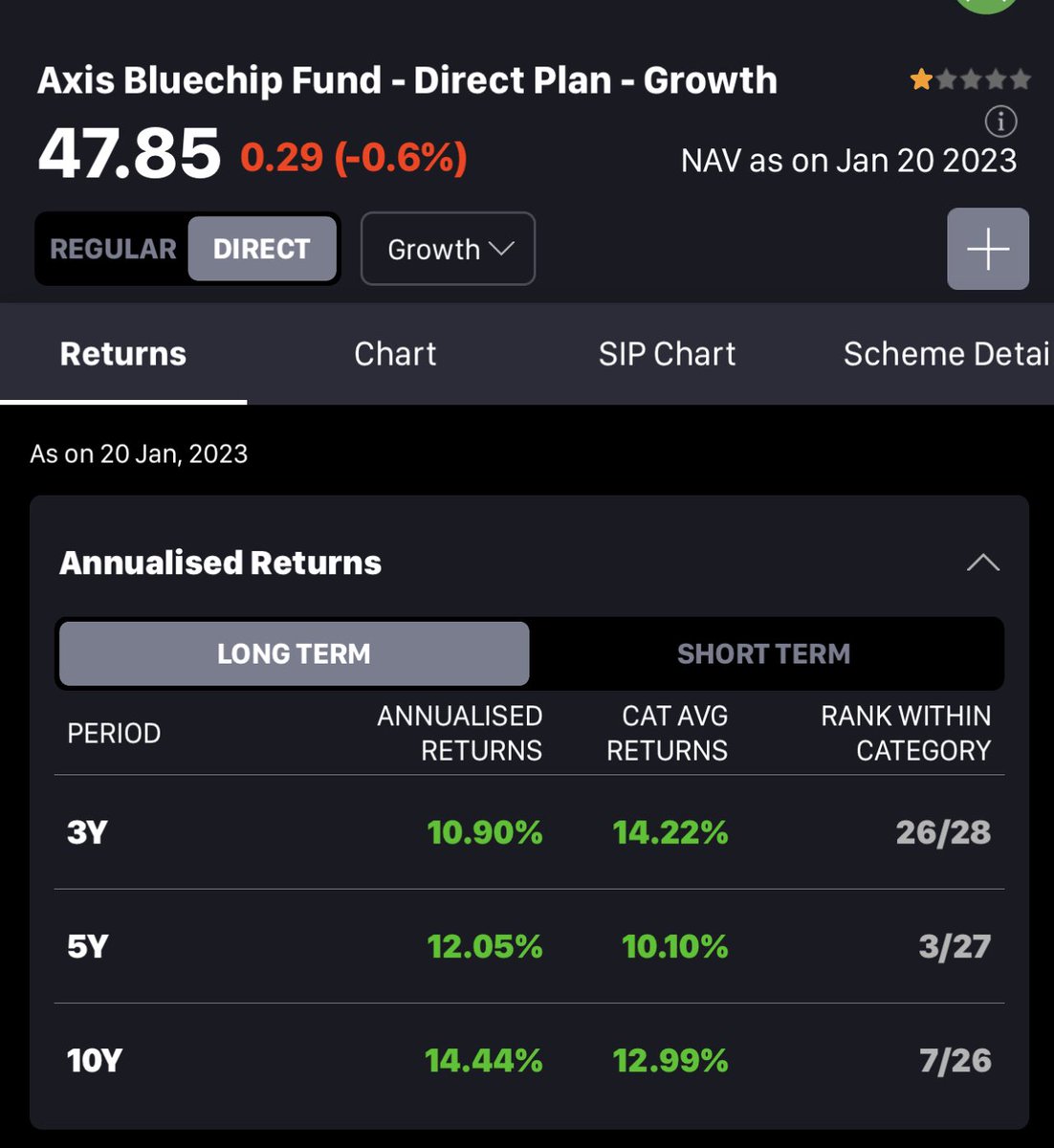1054x1148 pixels.
Task: Tap the PERIOD column header
Action: [x=114, y=734]
